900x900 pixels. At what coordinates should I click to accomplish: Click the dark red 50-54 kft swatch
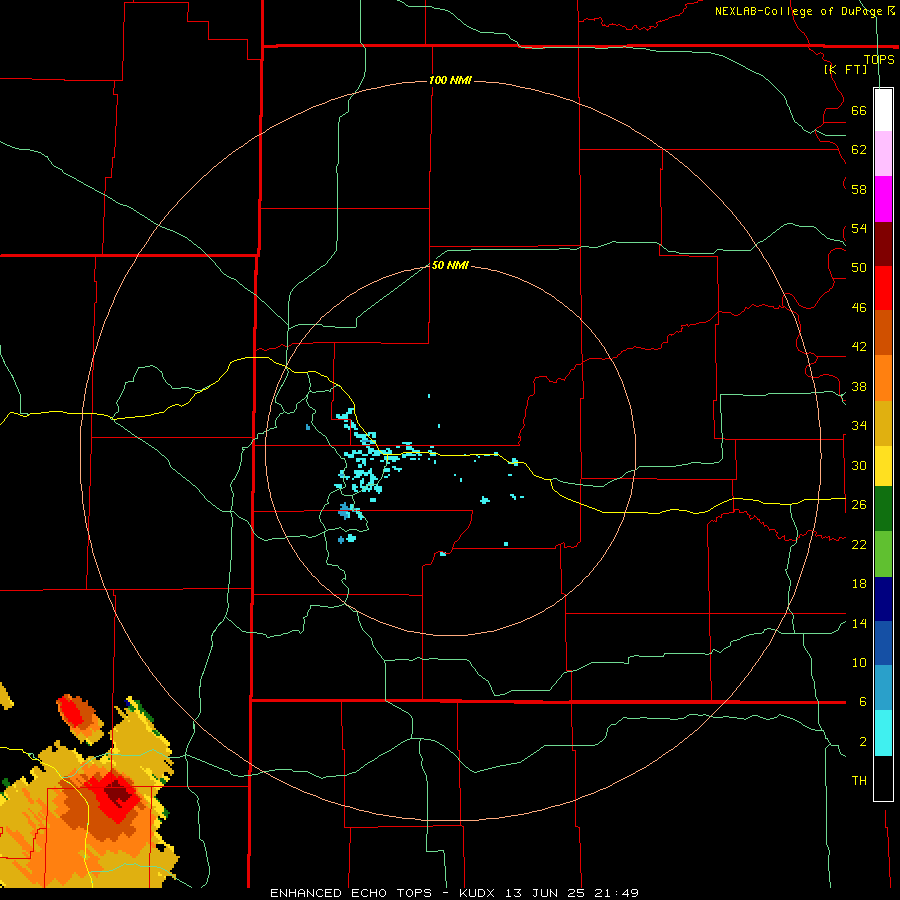[883, 244]
